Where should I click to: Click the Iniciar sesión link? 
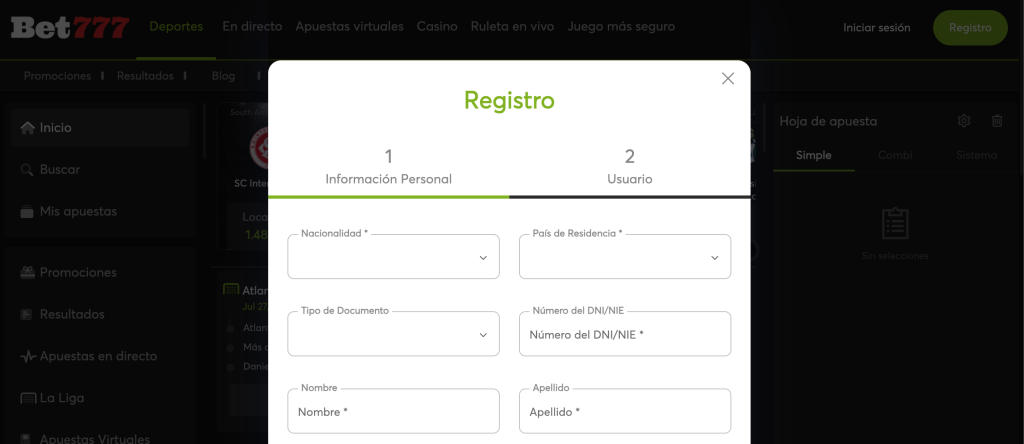tap(877, 28)
